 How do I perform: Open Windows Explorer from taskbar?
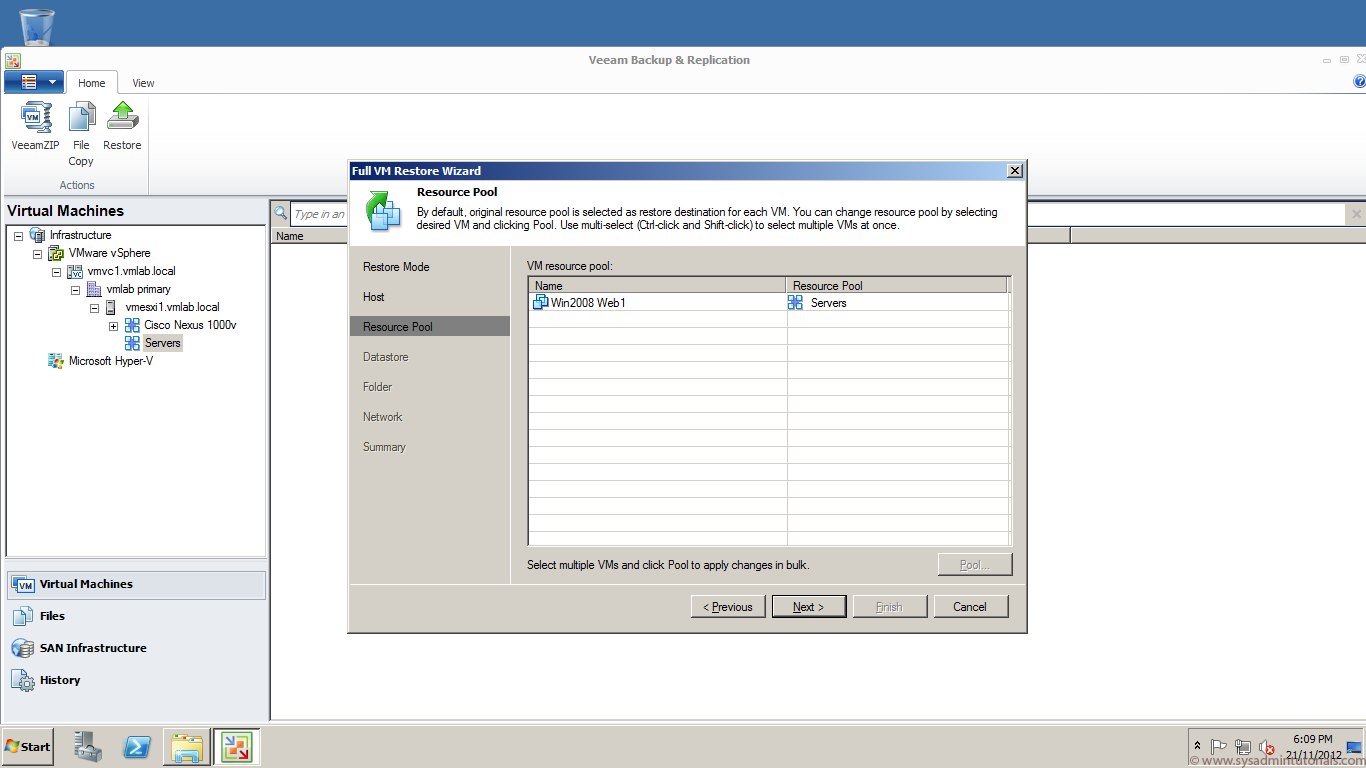(x=186, y=747)
